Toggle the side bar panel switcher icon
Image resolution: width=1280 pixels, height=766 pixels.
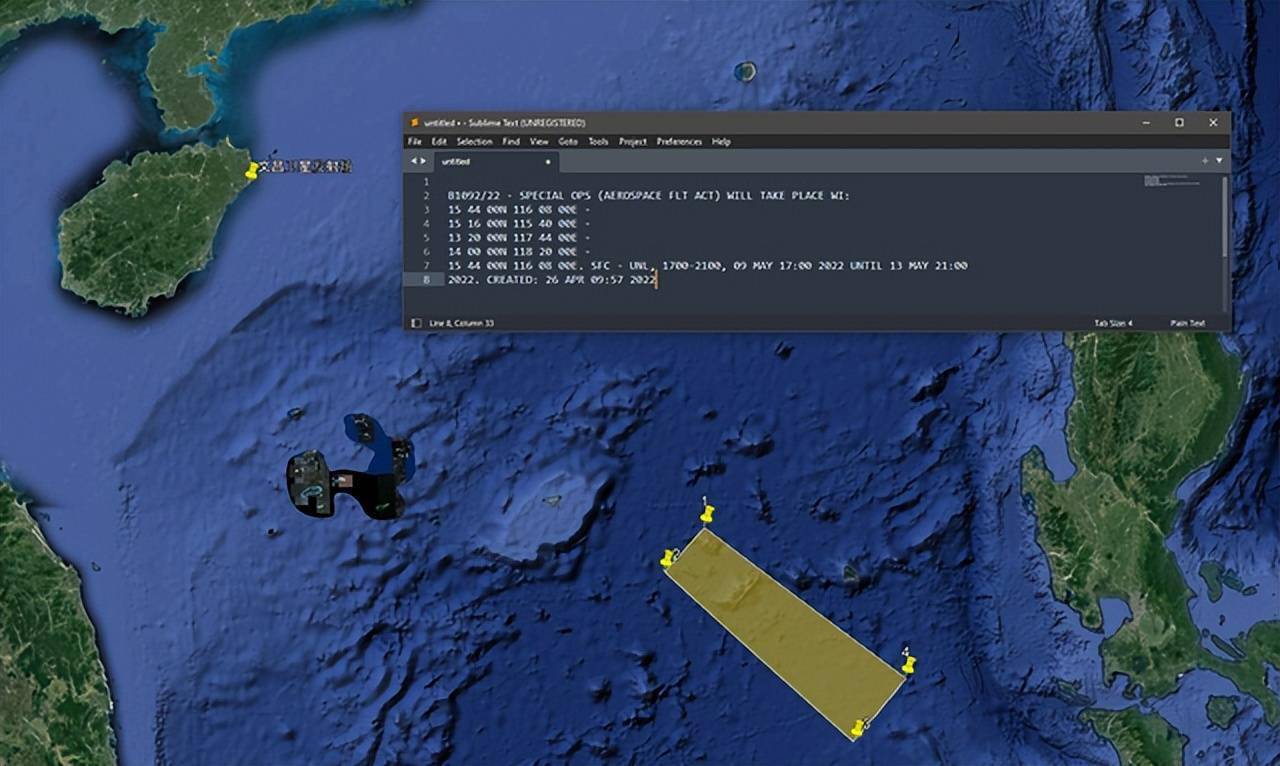[416, 323]
